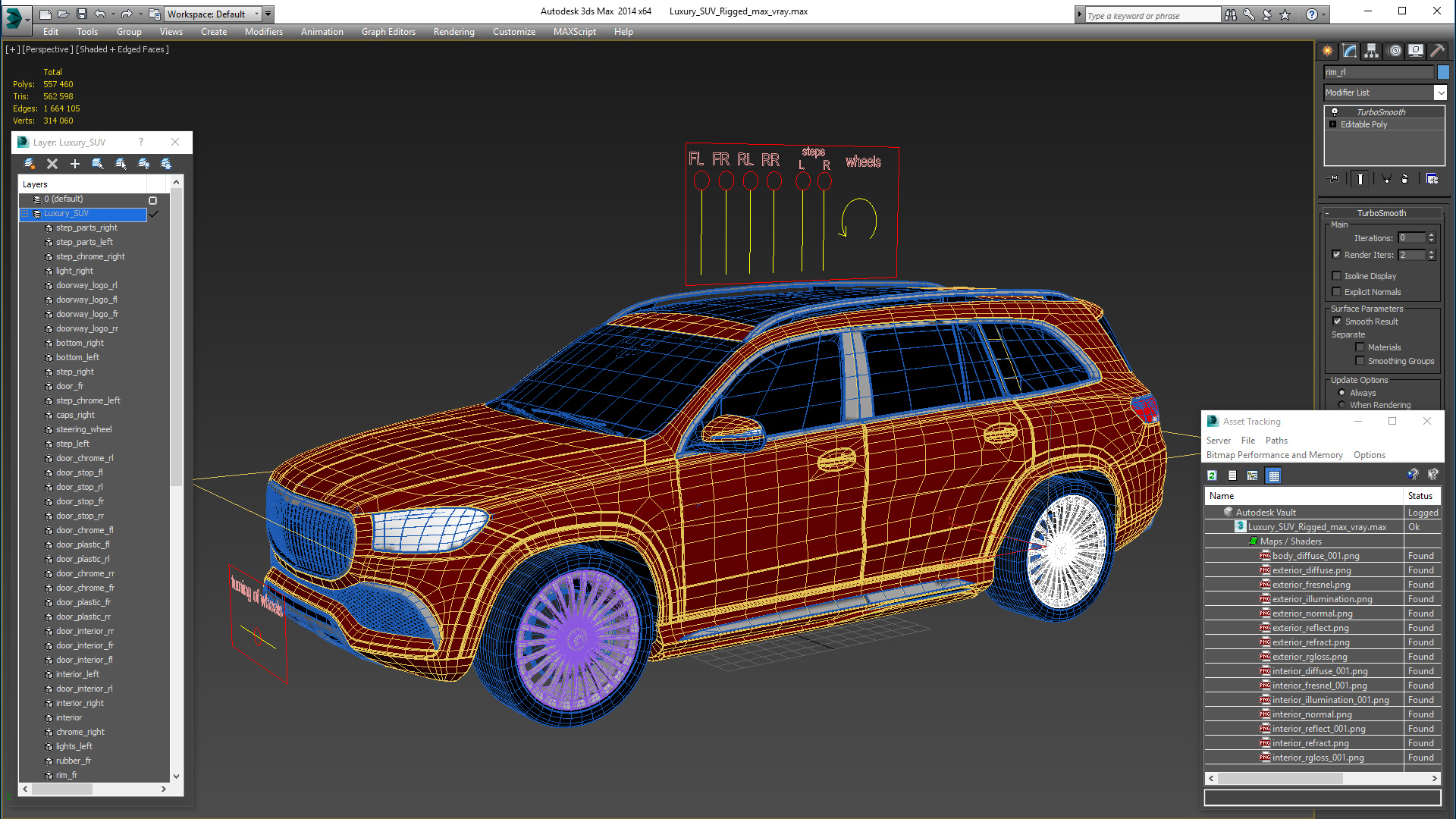
Task: Open the Modify command panel tab
Action: tap(1350, 51)
